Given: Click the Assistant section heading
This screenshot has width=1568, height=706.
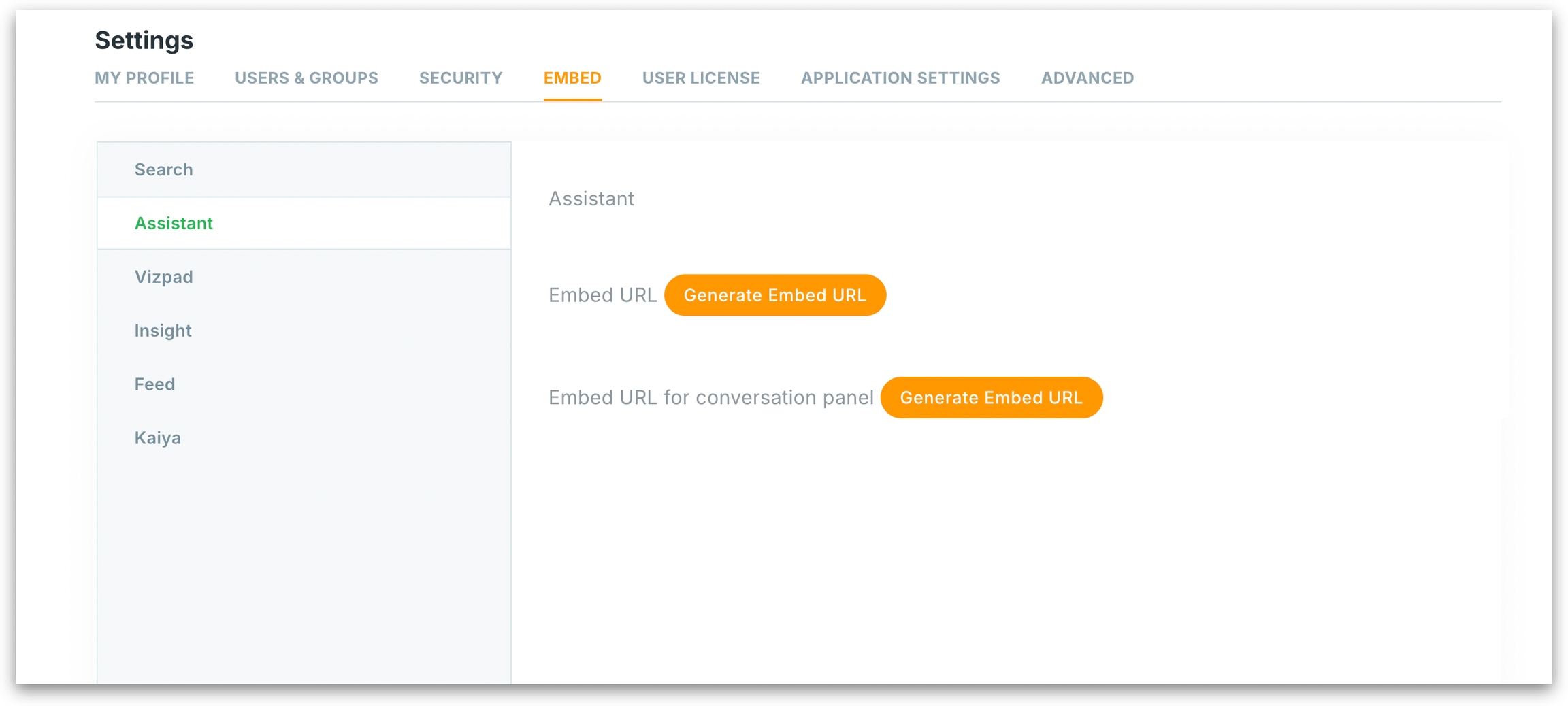Looking at the screenshot, I should tap(591, 199).
